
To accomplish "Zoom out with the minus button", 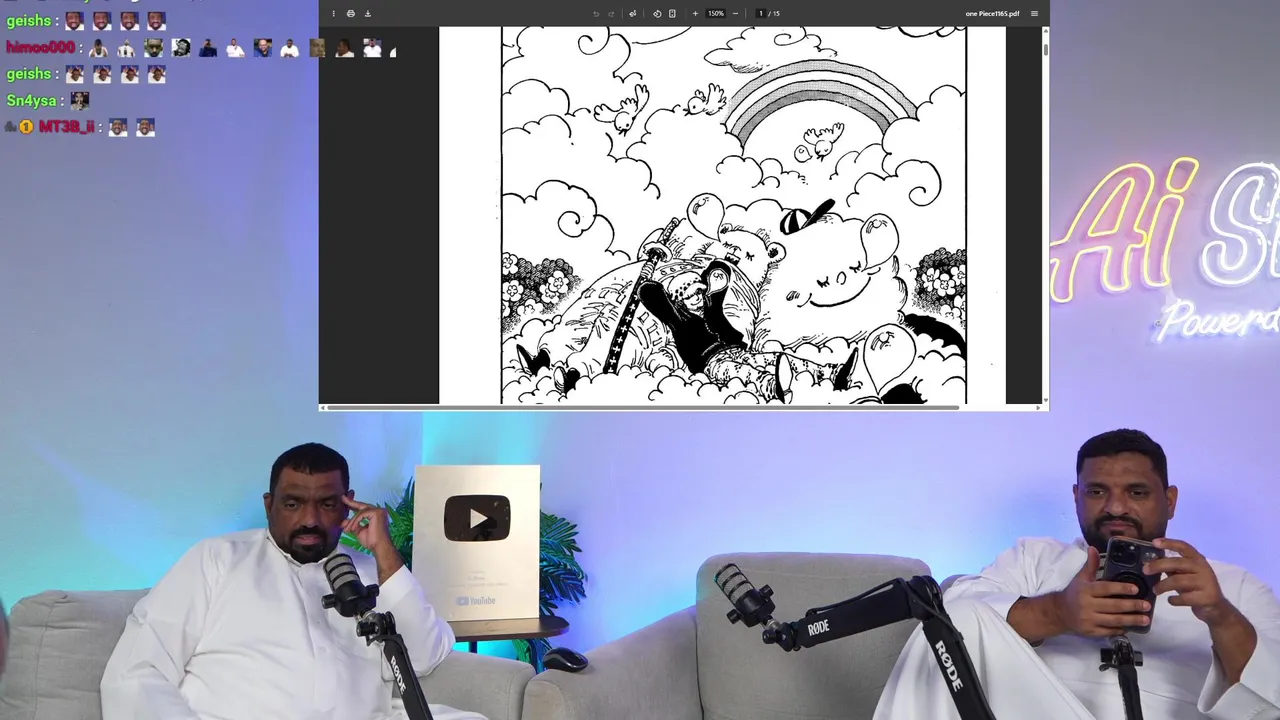I will (735, 13).
